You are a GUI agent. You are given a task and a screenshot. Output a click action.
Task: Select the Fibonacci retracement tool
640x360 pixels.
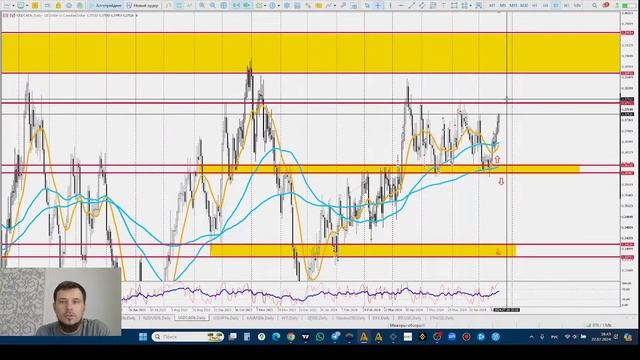pyautogui.click(x=433, y=6)
